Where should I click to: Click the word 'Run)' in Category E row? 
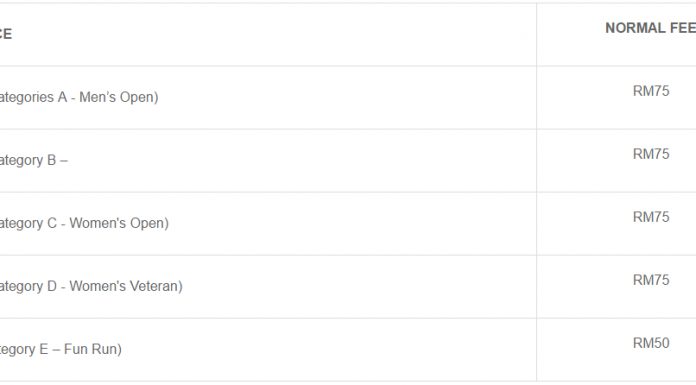tap(107, 349)
